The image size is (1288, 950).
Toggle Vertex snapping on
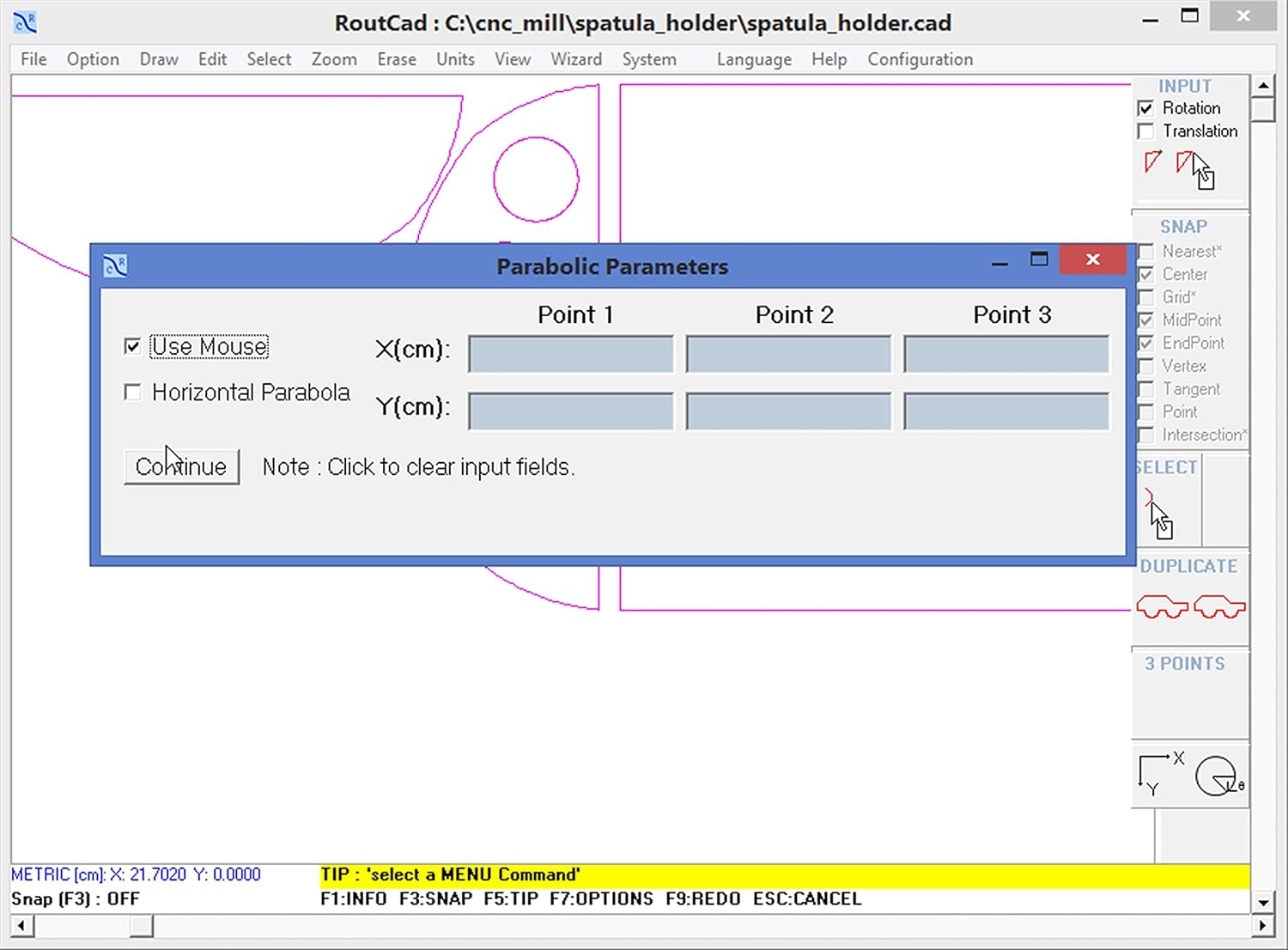(1146, 366)
